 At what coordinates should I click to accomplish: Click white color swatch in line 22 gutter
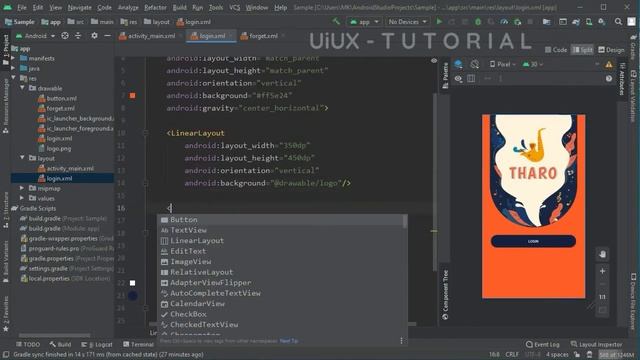pyautogui.click(x=133, y=283)
